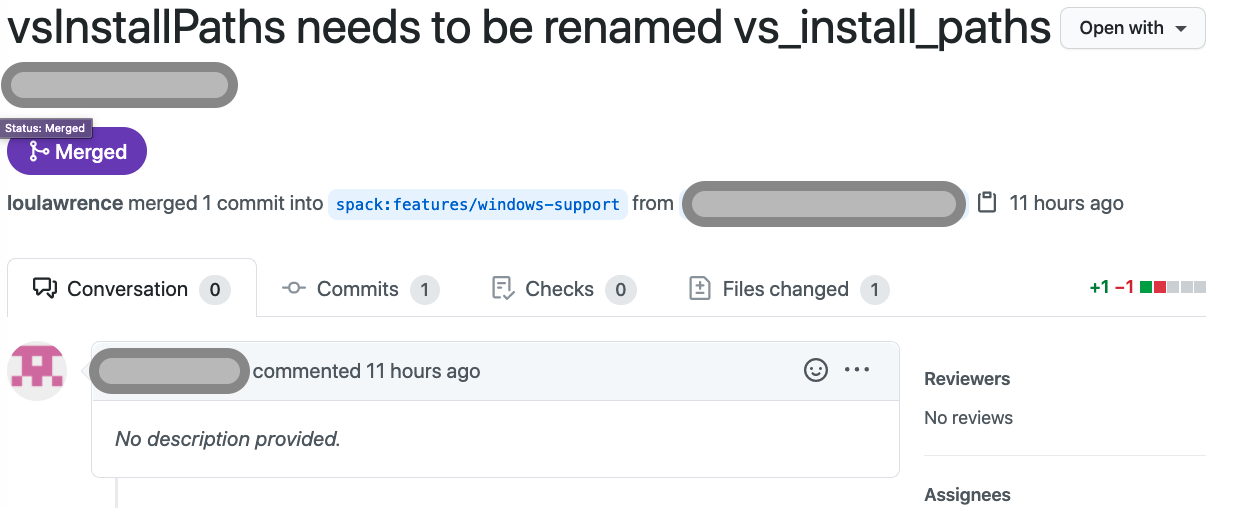Click the merge icon inside Merged badge
Image resolution: width=1234 pixels, height=508 pixels.
tap(39, 152)
